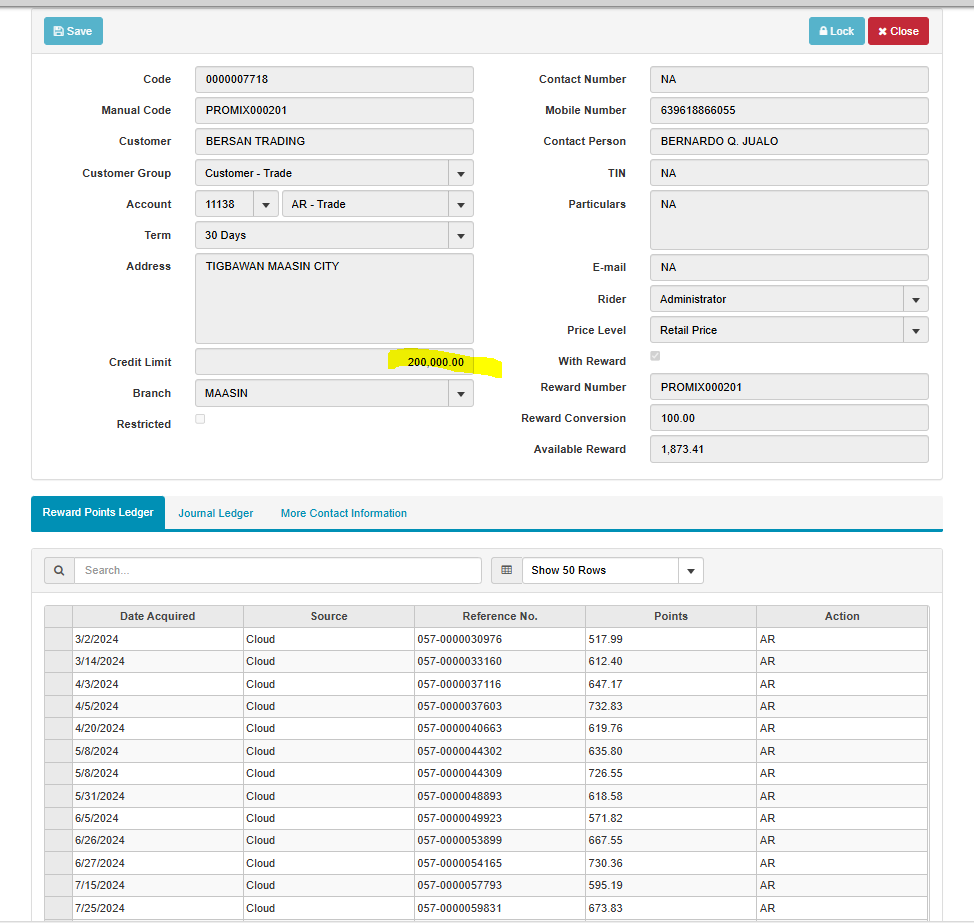
Task: Toggle the Restricted checkbox
Action: click(200, 419)
